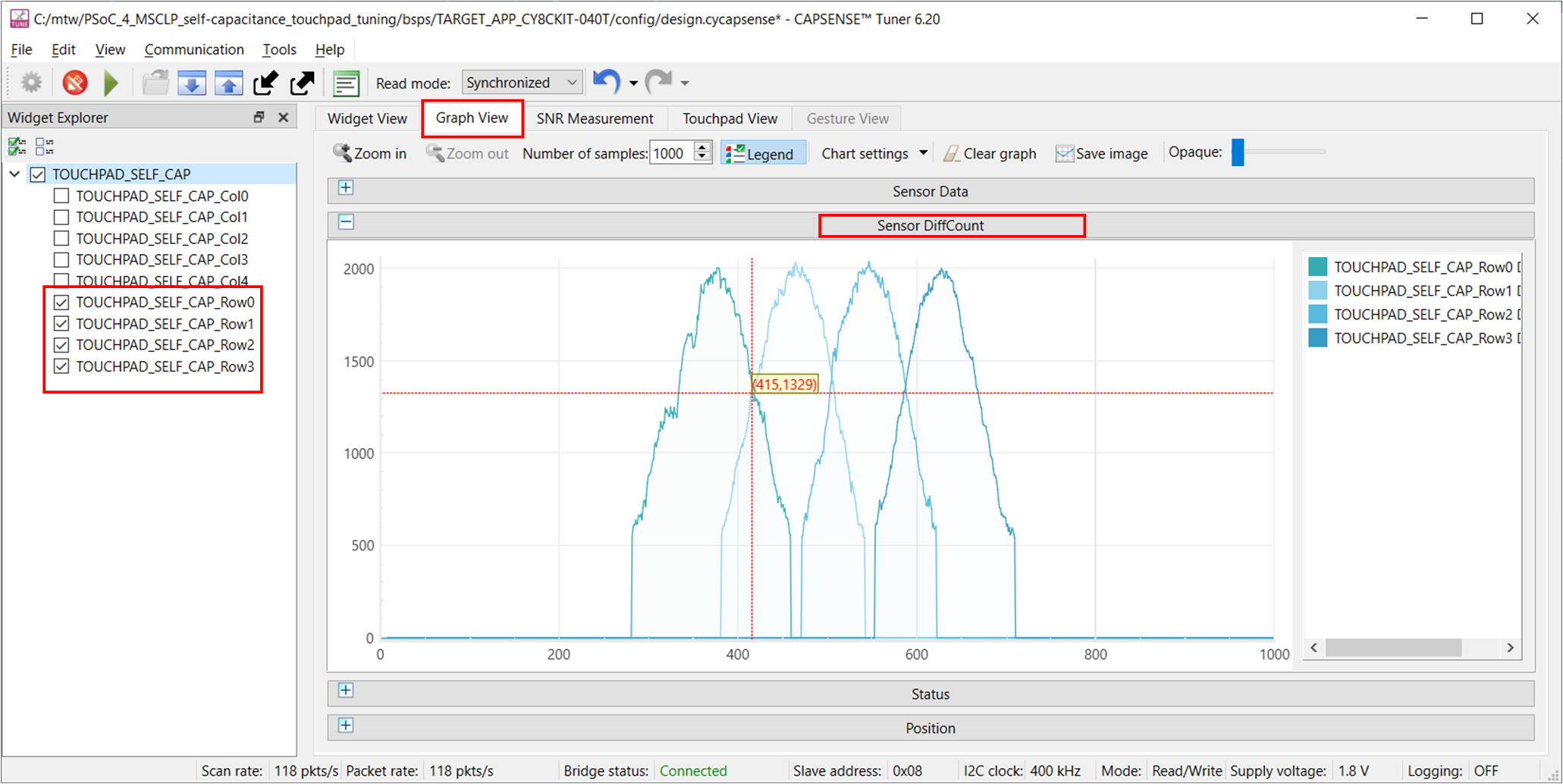Switch to the Touchpad View tab
The image size is (1563, 784).
click(730, 118)
